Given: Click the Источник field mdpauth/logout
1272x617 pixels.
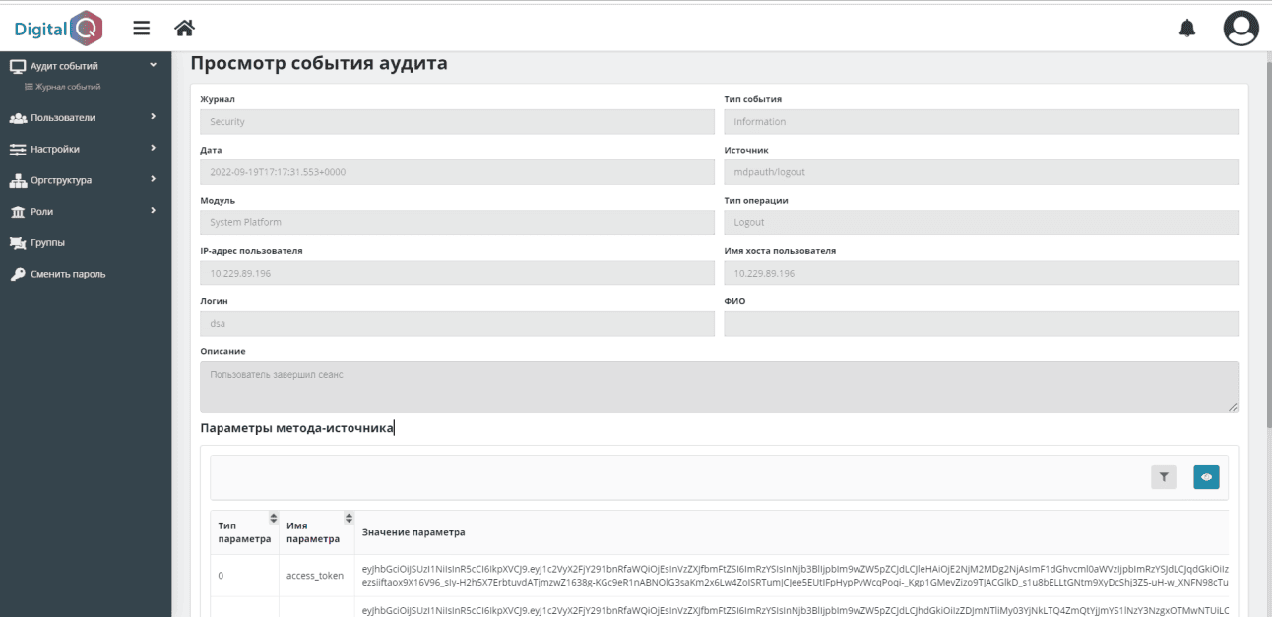Looking at the screenshot, I should (981, 172).
